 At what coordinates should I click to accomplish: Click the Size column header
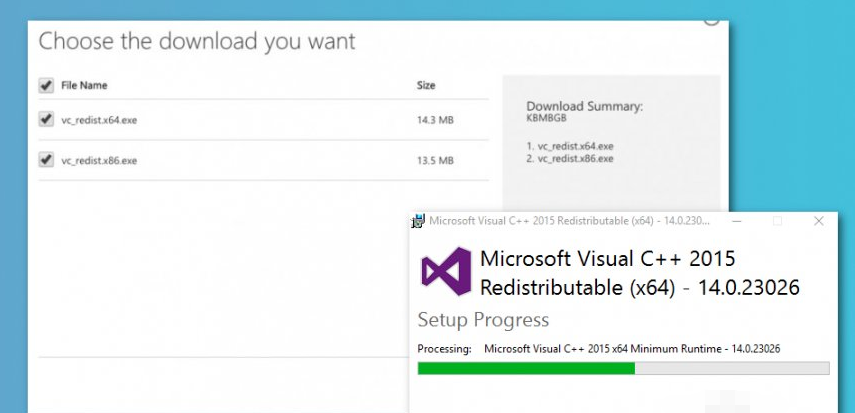coord(426,86)
